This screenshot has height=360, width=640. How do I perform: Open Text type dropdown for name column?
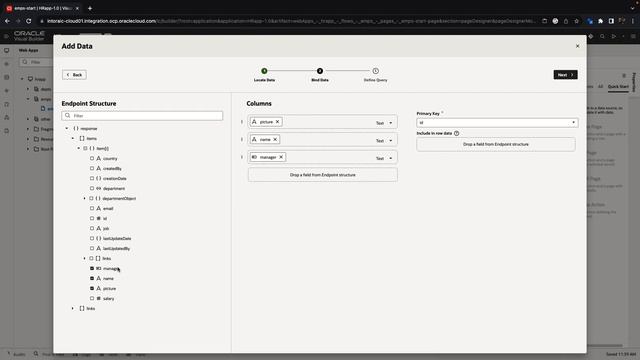tap(384, 140)
